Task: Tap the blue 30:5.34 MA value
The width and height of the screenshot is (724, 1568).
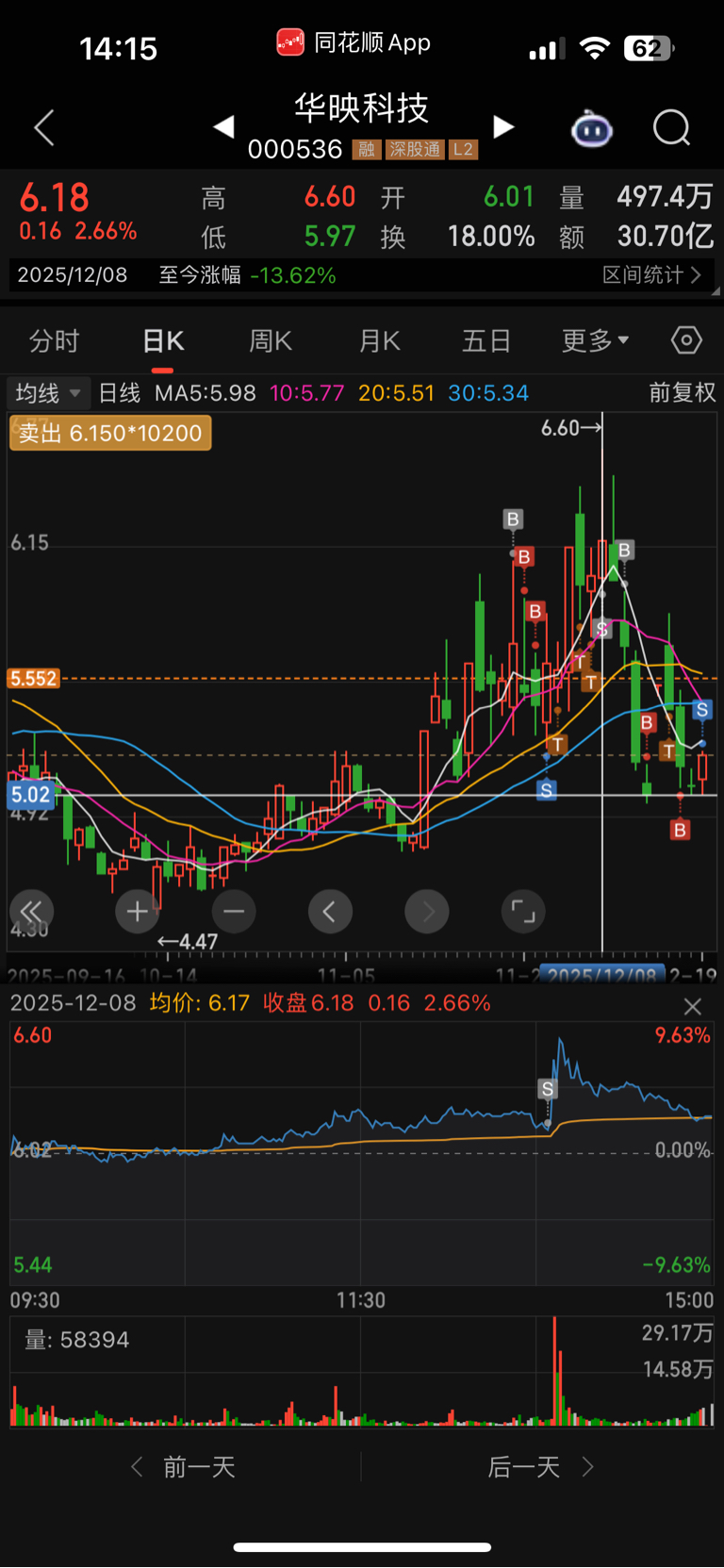Action: (x=488, y=393)
